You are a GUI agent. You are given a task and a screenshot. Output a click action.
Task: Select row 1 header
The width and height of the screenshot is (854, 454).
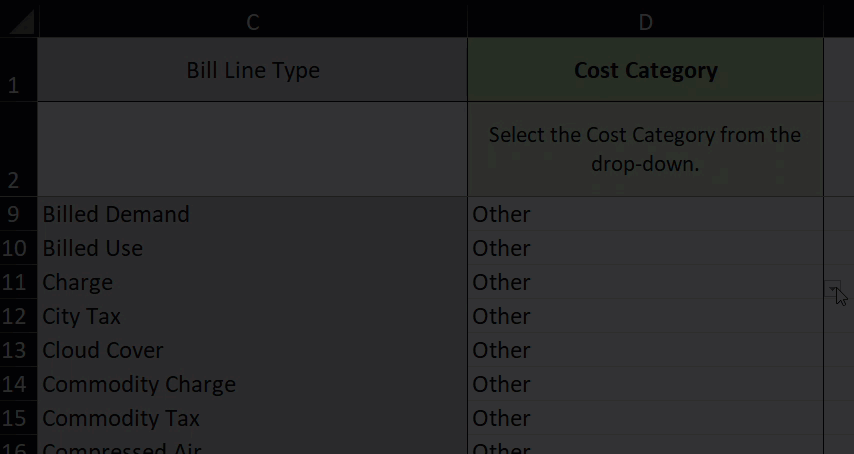point(19,69)
